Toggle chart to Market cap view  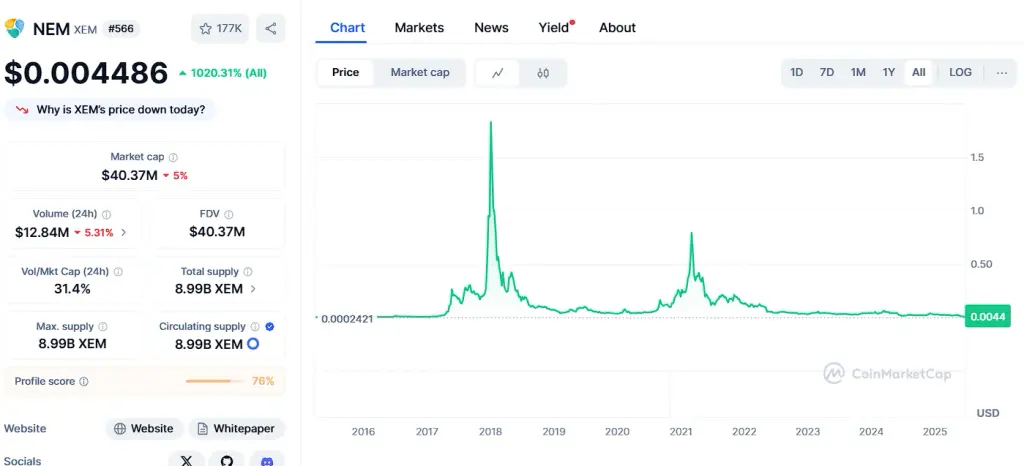pyautogui.click(x=420, y=72)
